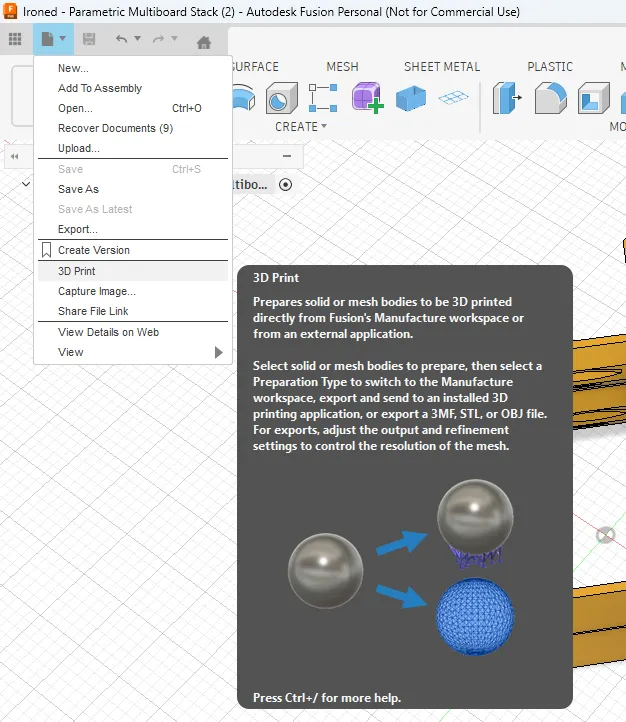Switch to the MESH ribbon tab
This screenshot has height=722, width=626.
pos(342,67)
